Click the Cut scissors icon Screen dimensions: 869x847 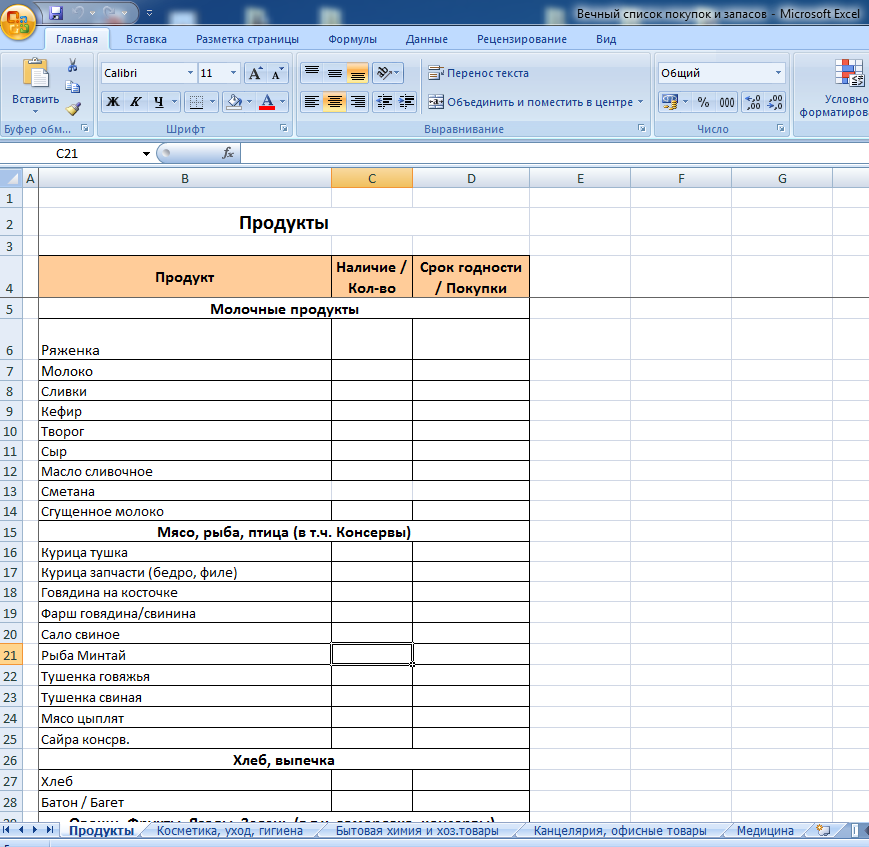(x=73, y=65)
